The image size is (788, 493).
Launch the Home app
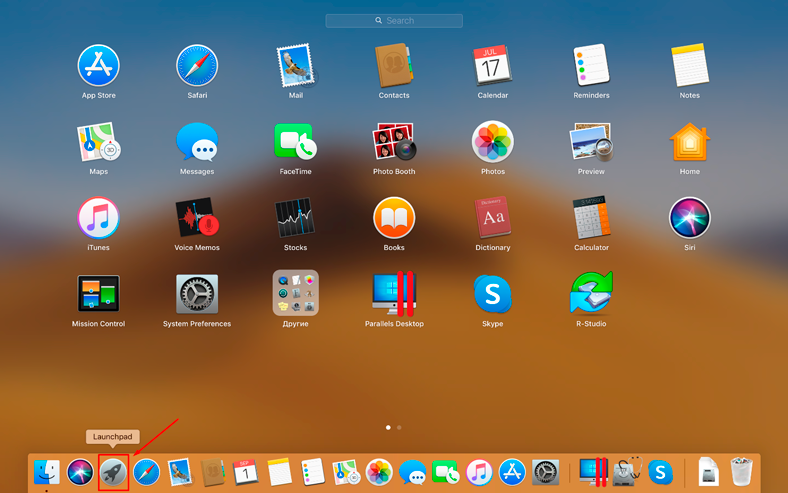(x=690, y=142)
